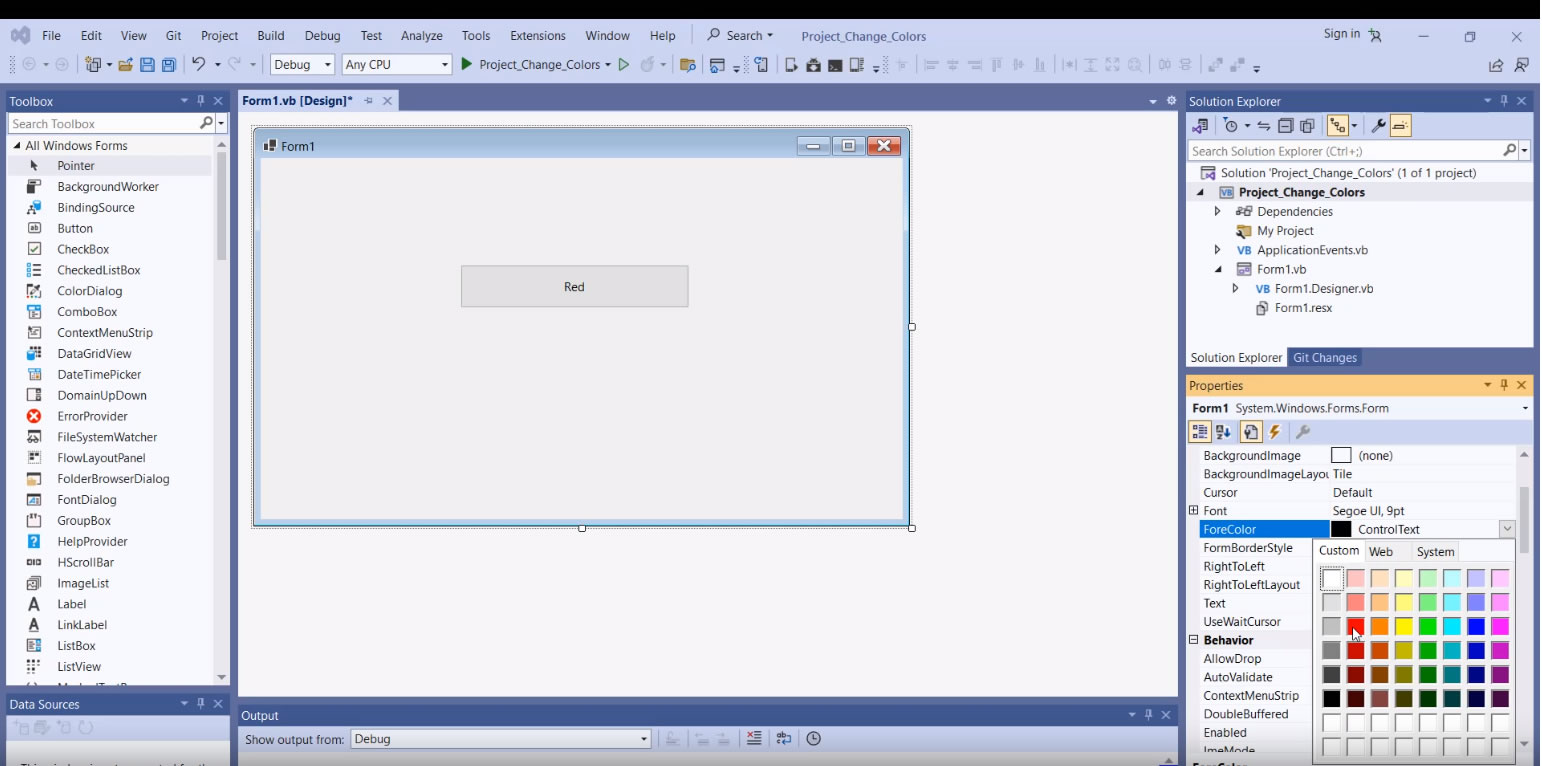Screen dimensions: 1542x766
Task: Click the Red button on Form1
Action: 574,287
